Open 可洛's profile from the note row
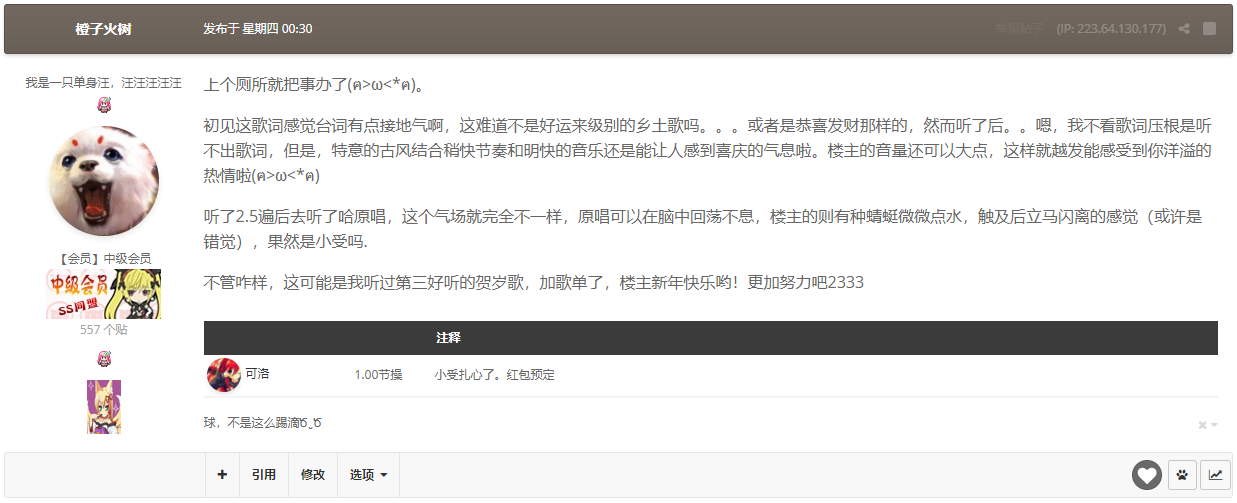1237x503 pixels. [x=257, y=374]
